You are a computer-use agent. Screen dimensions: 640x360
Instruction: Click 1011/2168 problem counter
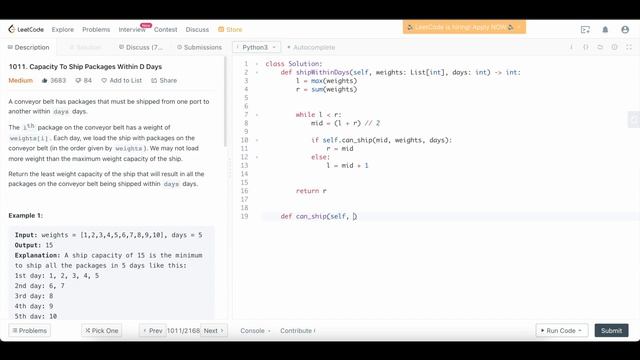[x=183, y=331]
